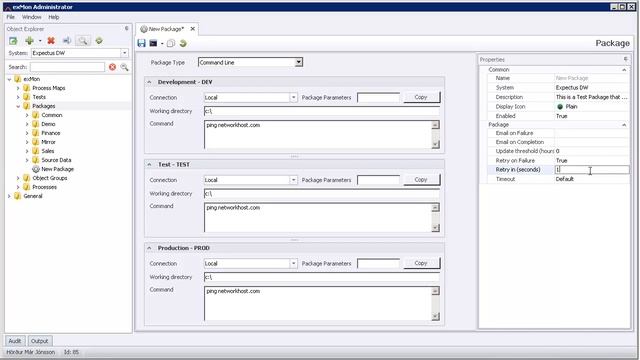Click Copy button in Test section
The width and height of the screenshot is (640, 360).
[422, 180]
